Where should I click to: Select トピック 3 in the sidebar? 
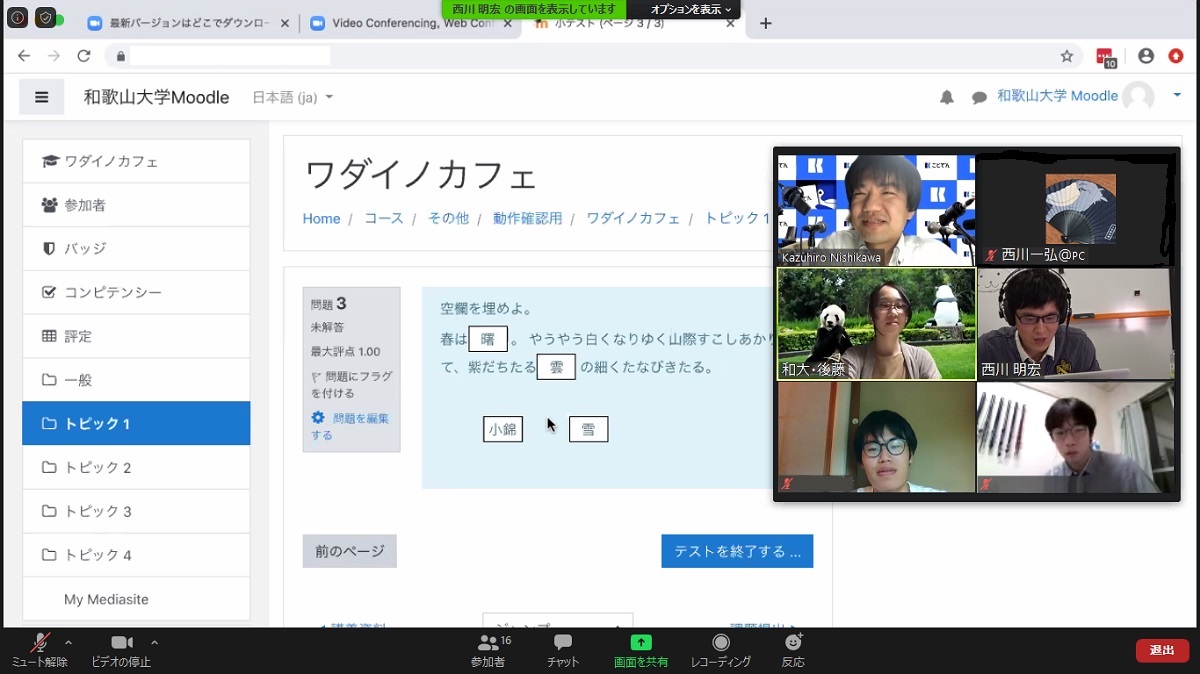click(x=136, y=511)
